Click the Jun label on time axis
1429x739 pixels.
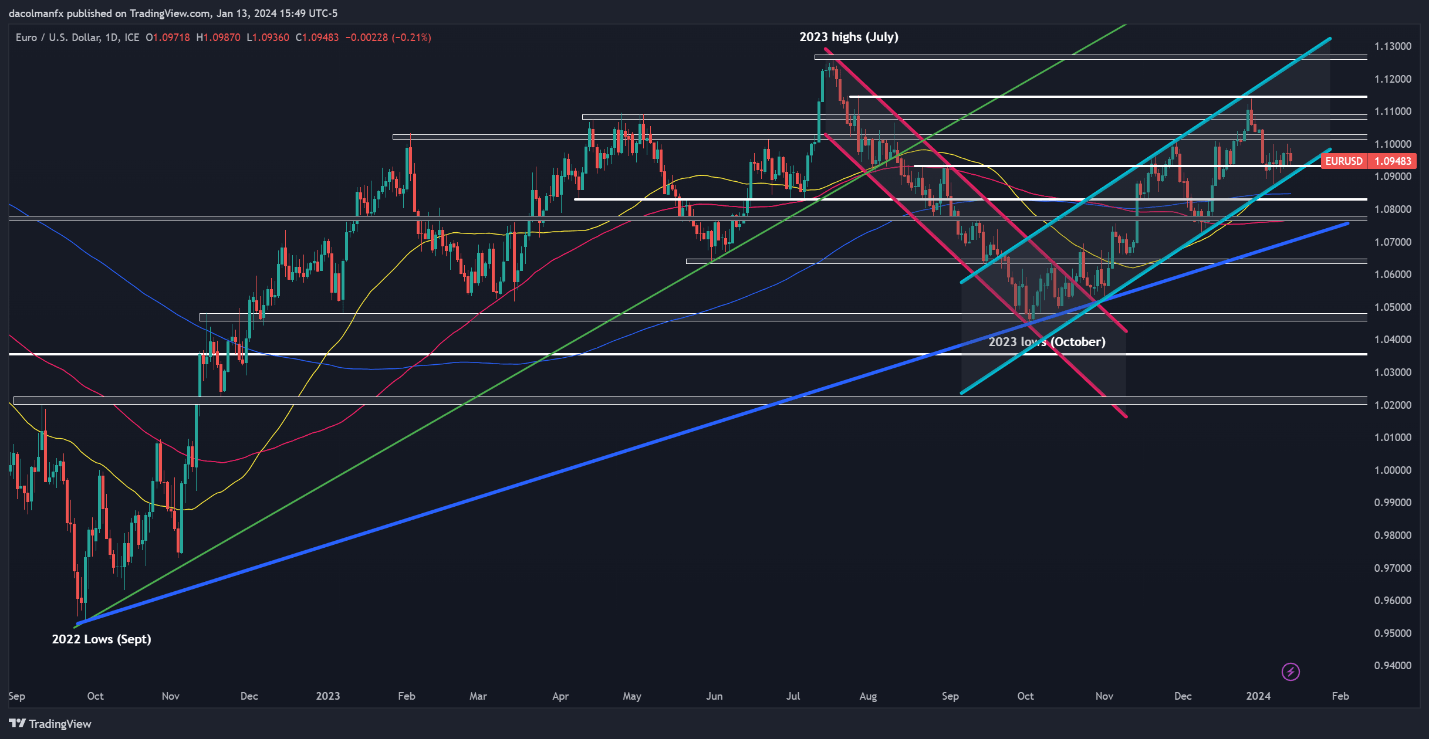(x=714, y=695)
